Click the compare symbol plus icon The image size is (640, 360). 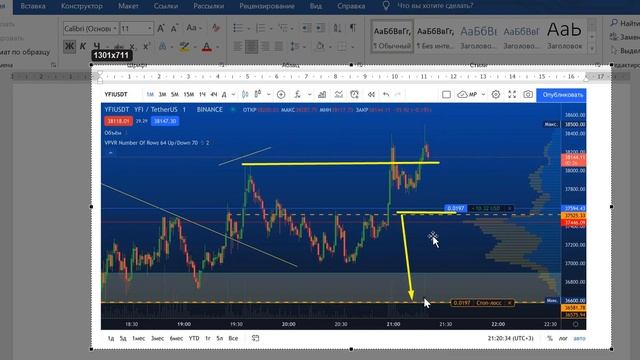281,95
